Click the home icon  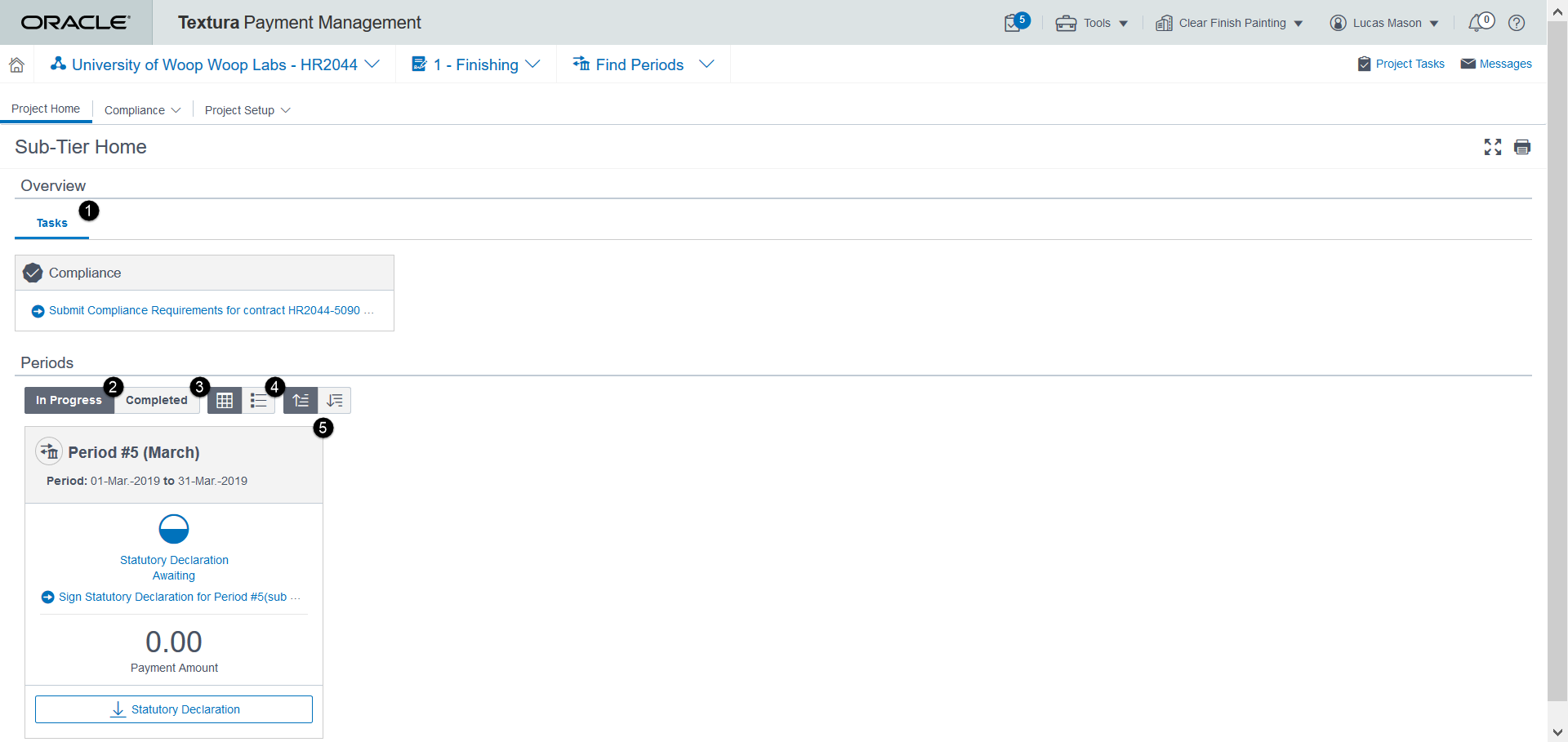pos(16,64)
